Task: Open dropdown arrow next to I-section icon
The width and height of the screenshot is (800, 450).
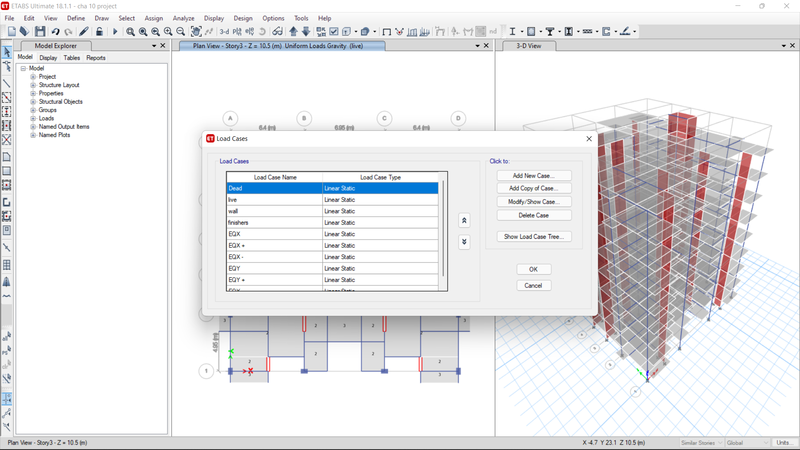Action: [521, 32]
